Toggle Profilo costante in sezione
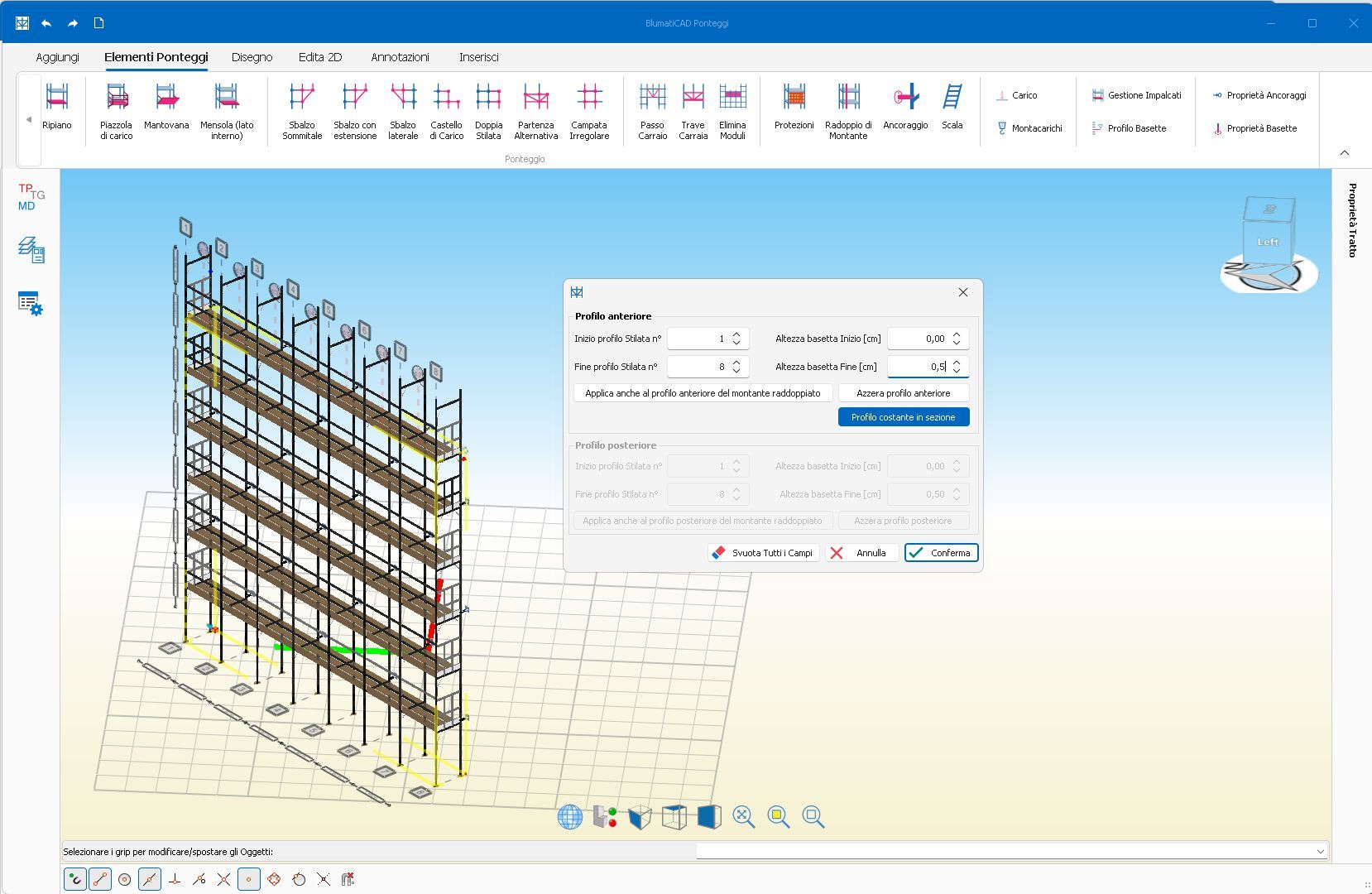Screen dimensions: 1372x894 (x=903, y=417)
